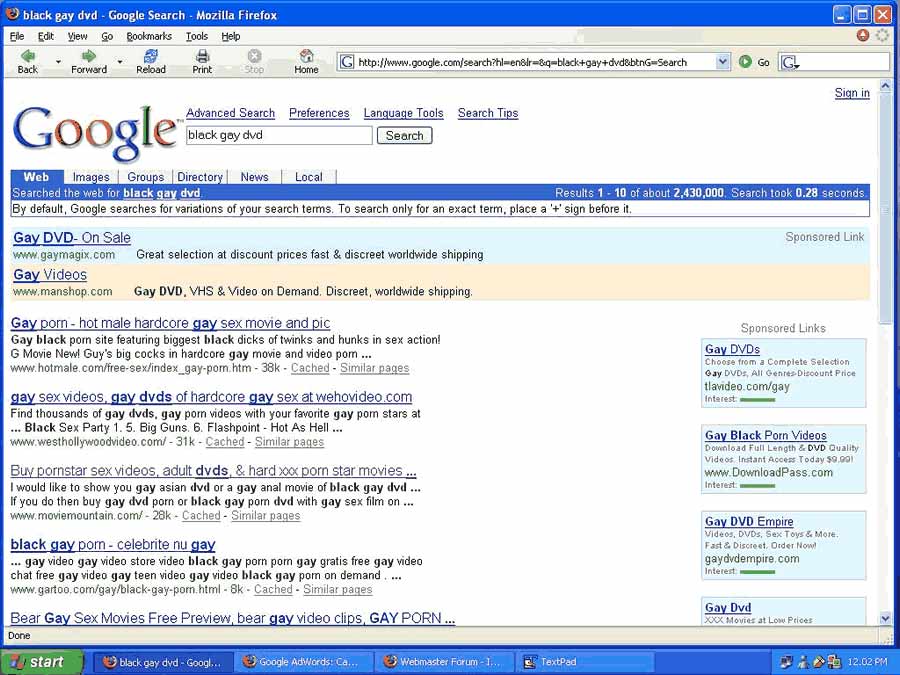Open the Preferences link
The height and width of the screenshot is (675, 900).
point(319,113)
